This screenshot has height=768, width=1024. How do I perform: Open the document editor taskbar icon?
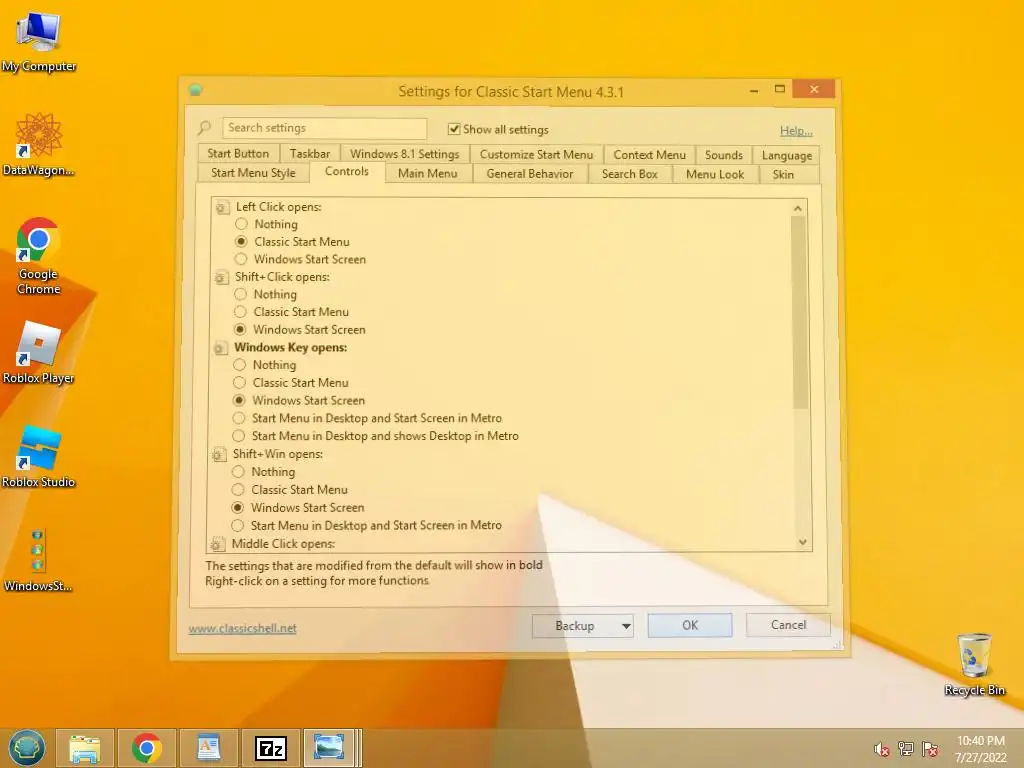pyautogui.click(x=208, y=748)
